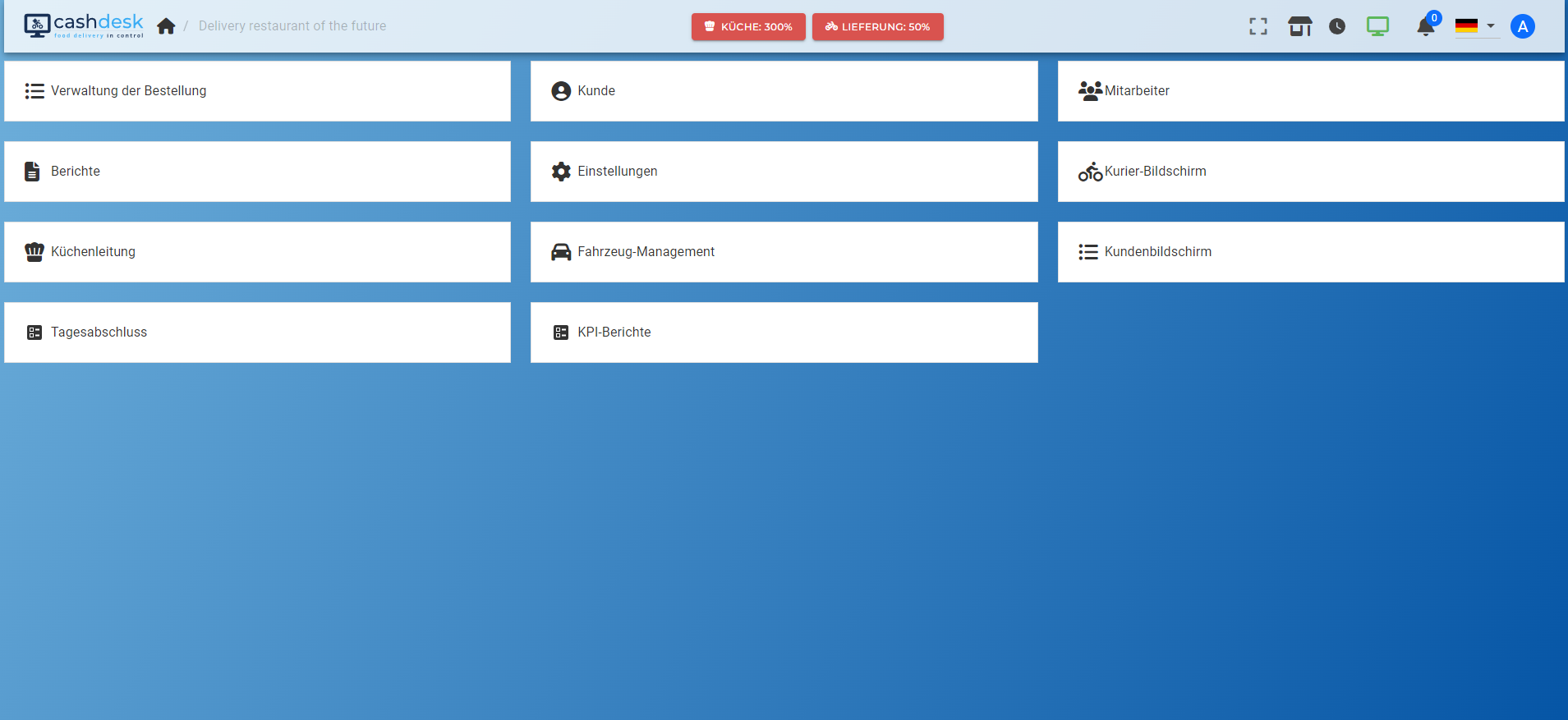Launch the Kurier-Bildschirm tile
The image size is (1568, 720).
(1310, 172)
